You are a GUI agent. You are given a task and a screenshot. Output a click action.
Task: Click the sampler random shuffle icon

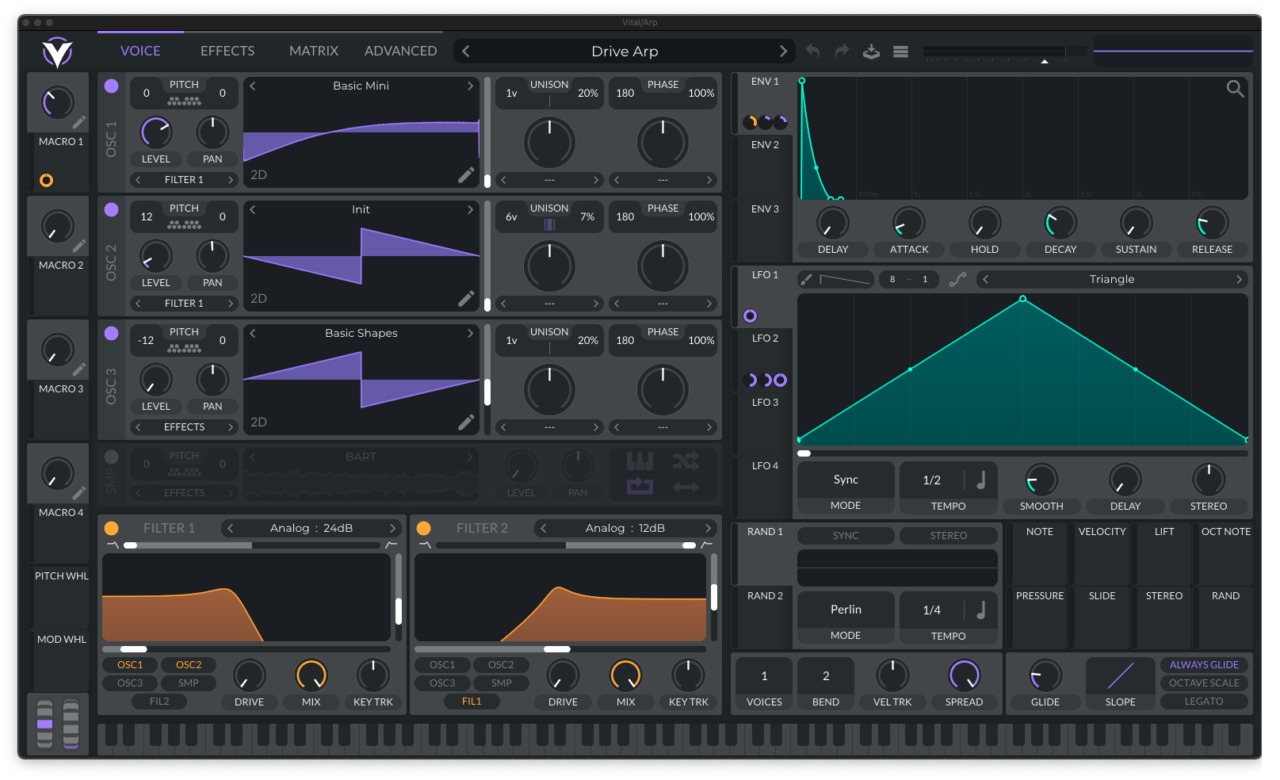pos(686,461)
